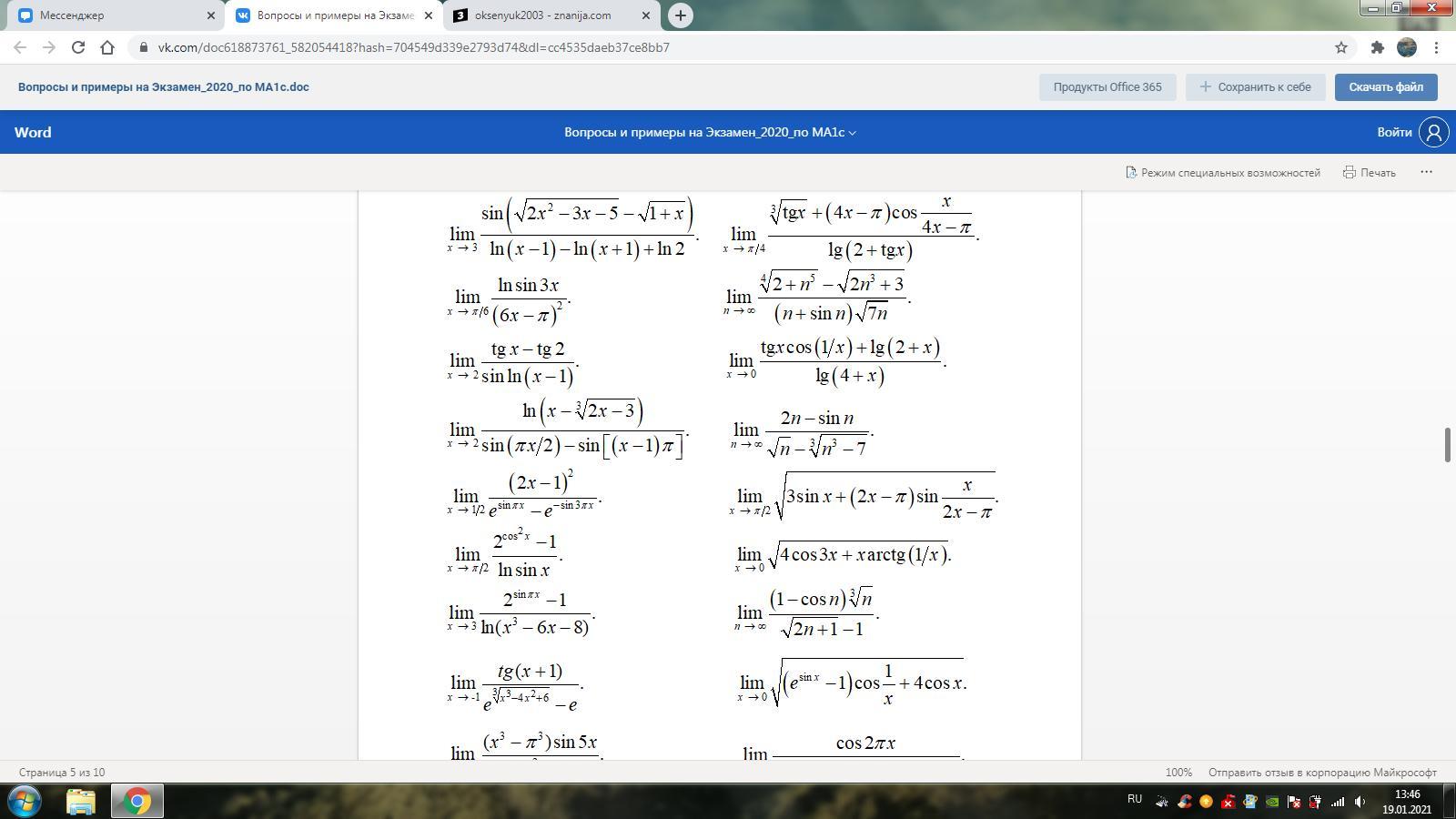
Task: Click the limit with tg(x+1) numerator
Action: pyautogui.click(x=515, y=686)
